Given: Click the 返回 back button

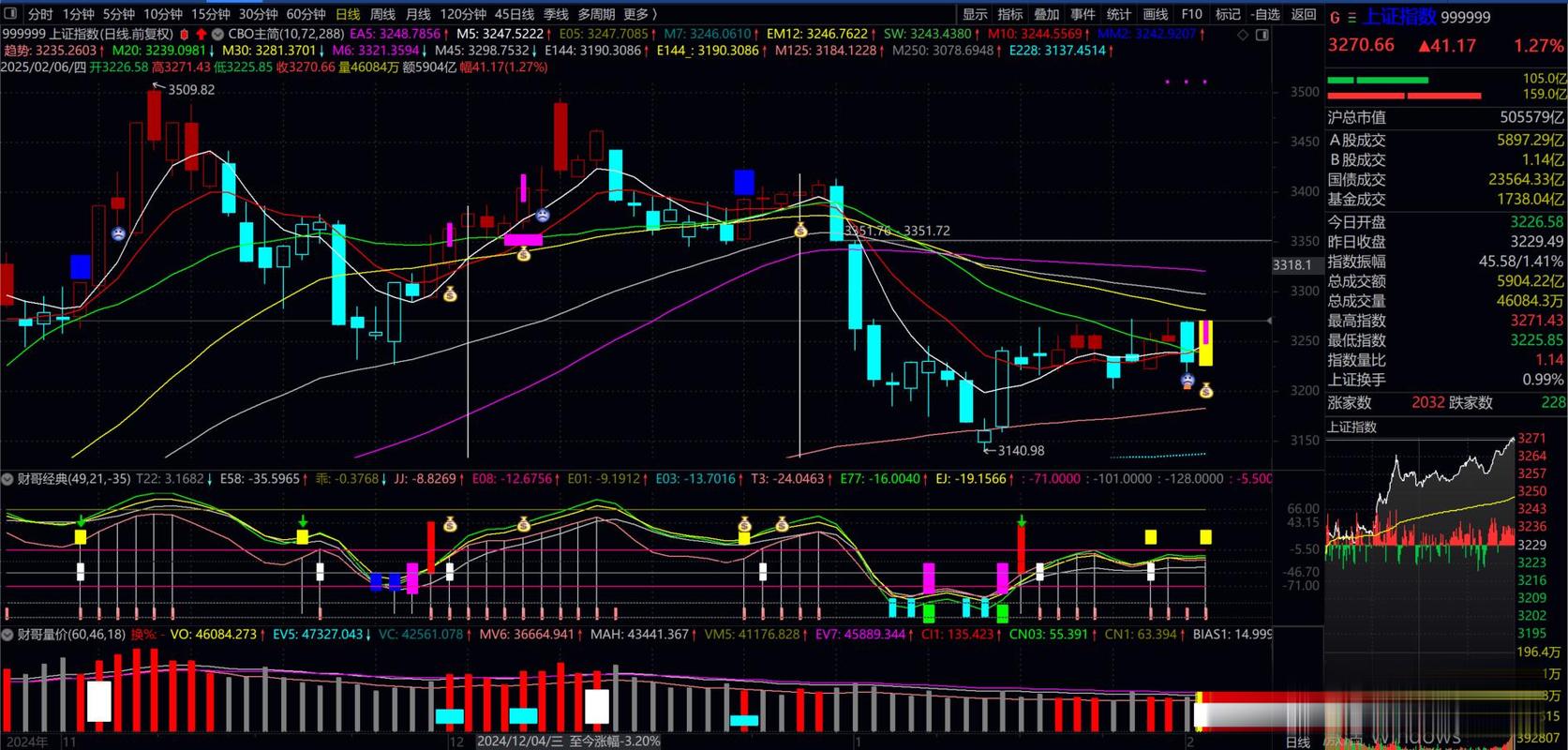Looking at the screenshot, I should (1304, 14).
